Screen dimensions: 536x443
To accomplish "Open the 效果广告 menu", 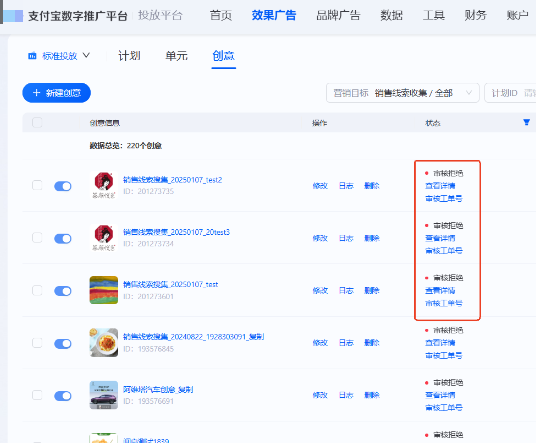I will point(274,15).
